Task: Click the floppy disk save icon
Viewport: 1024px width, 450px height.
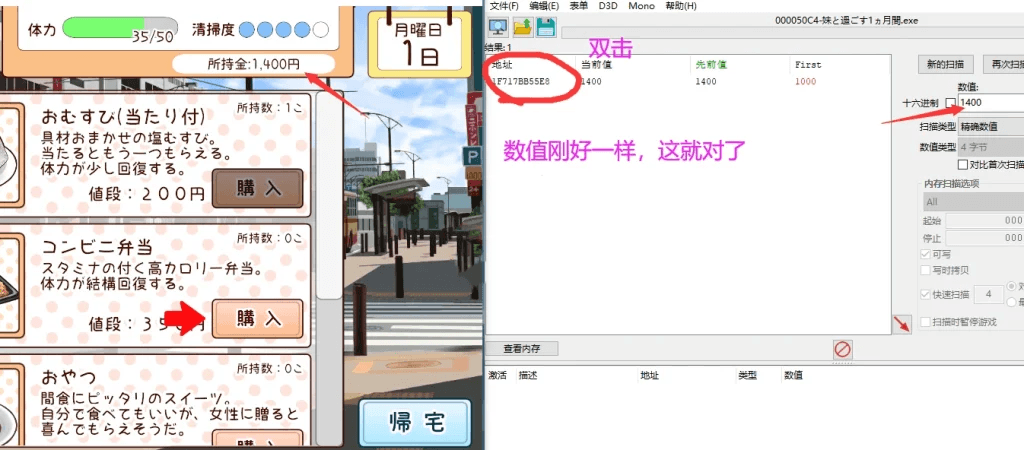Action: tap(545, 26)
